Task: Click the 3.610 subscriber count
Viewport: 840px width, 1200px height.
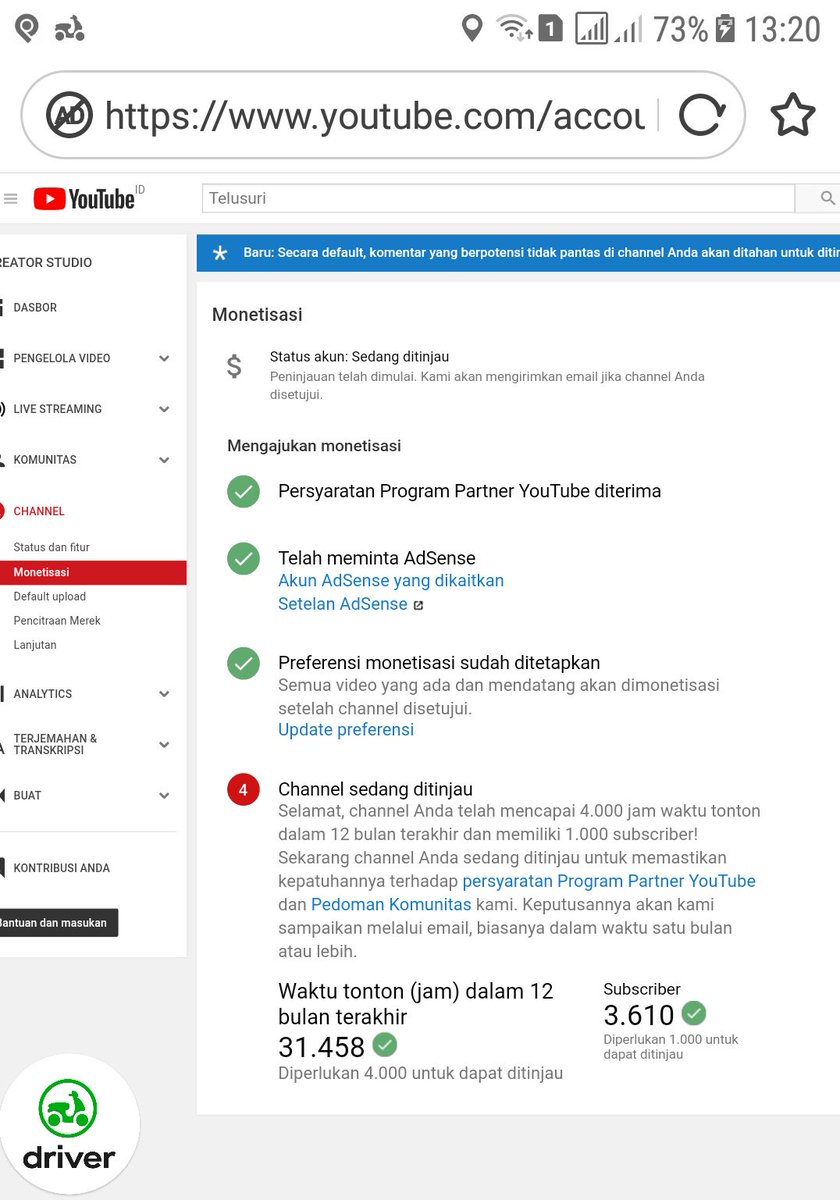Action: (x=639, y=1016)
